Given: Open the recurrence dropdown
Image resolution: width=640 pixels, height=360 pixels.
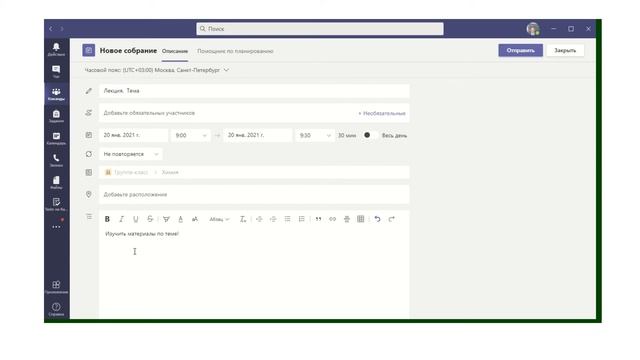Looking at the screenshot, I should [131, 154].
